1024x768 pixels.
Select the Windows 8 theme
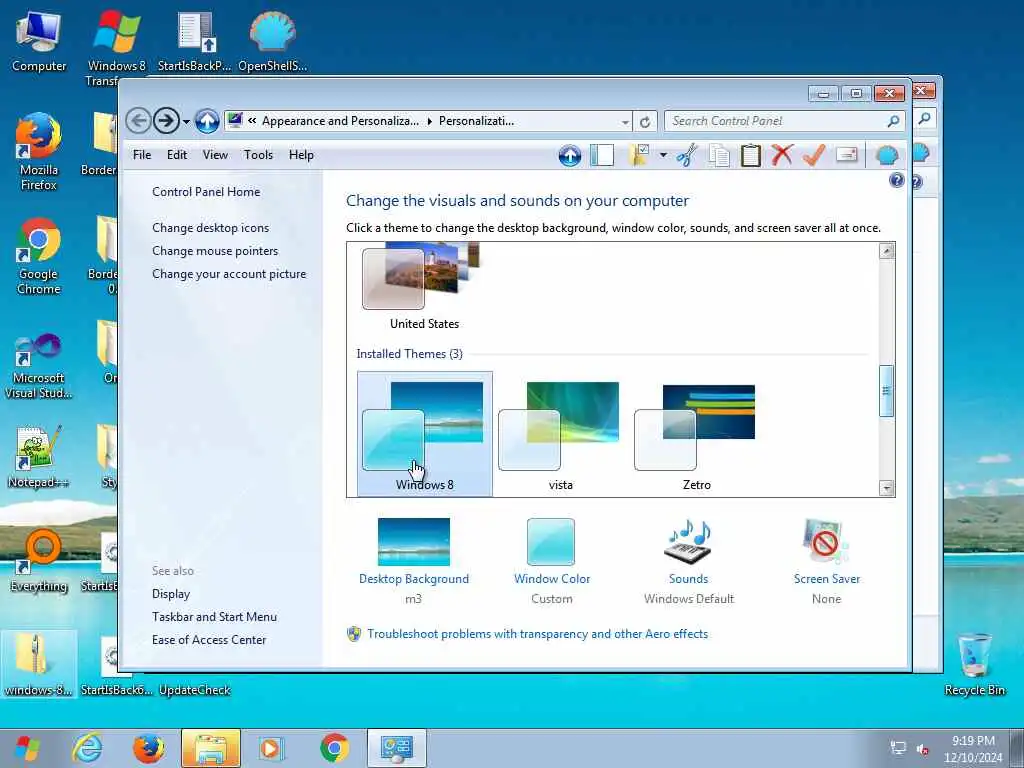coord(424,434)
